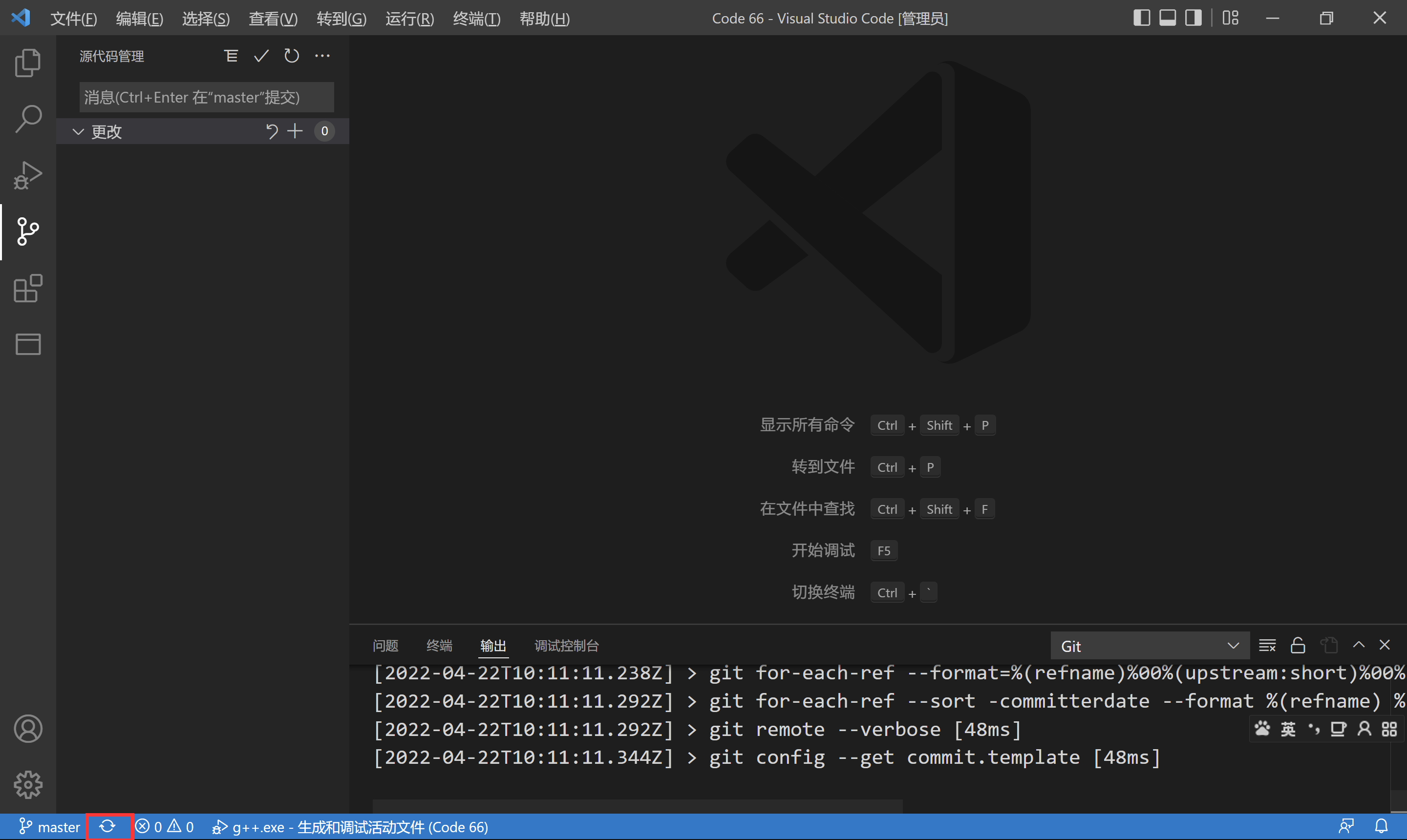Select the 输出 panel tab
Image resolution: width=1407 pixels, height=840 pixels.
point(493,646)
